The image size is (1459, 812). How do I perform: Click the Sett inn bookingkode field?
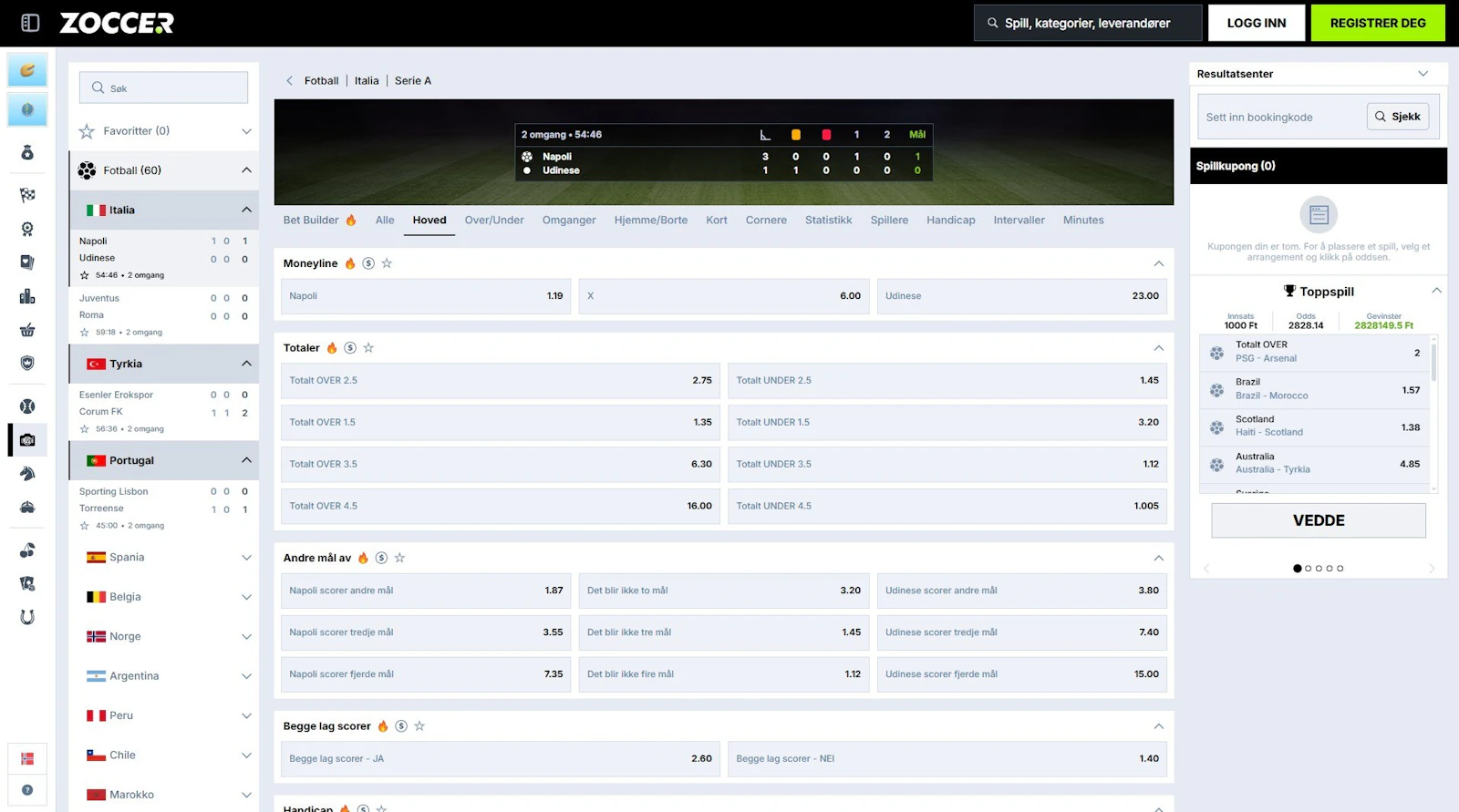tap(1282, 118)
